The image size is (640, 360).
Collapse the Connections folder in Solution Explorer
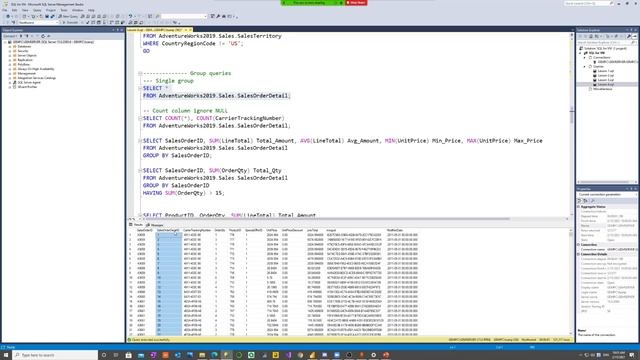585,58
